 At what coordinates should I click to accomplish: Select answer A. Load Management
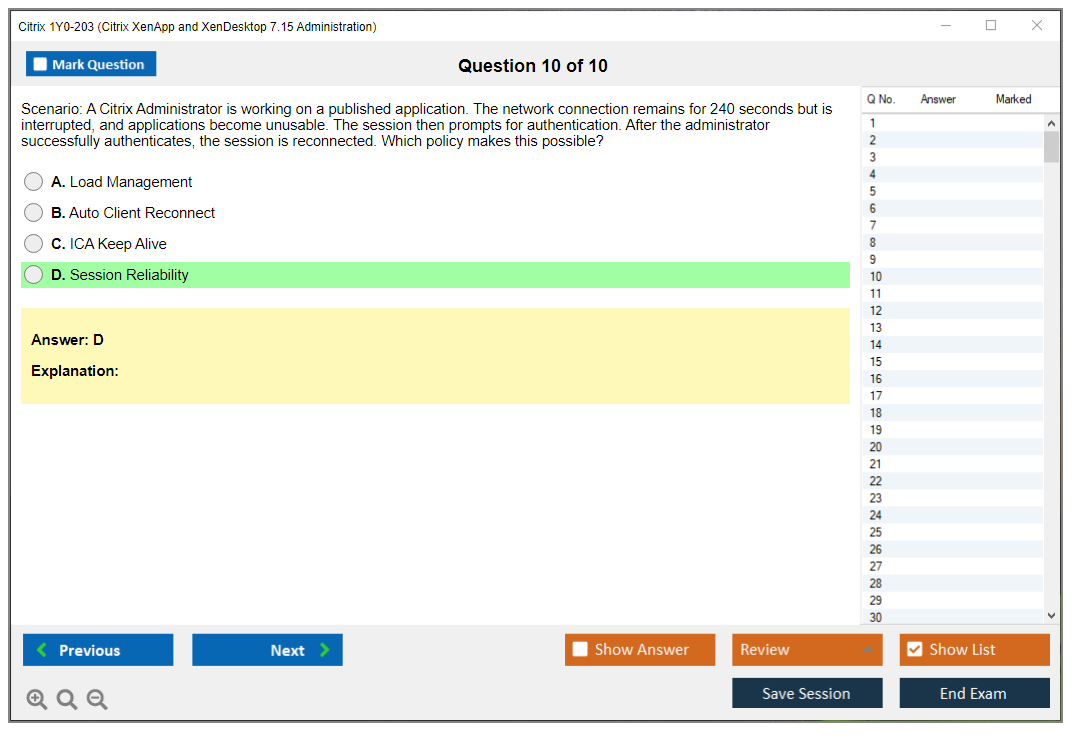pos(34,182)
